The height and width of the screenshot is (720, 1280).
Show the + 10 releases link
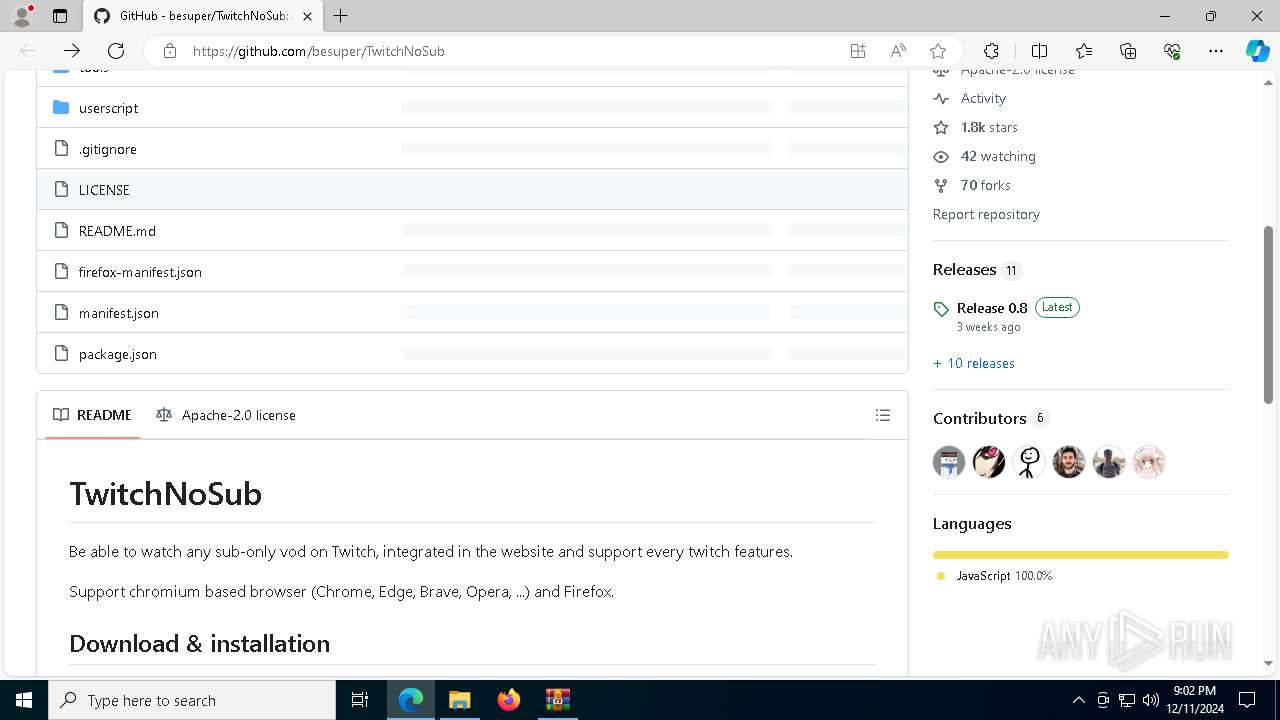click(974, 363)
